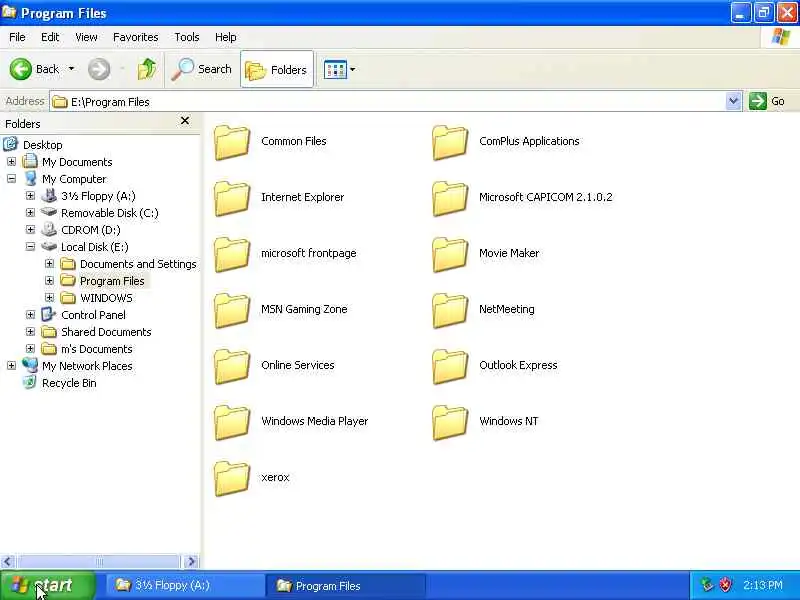Image resolution: width=800 pixels, height=600 pixels.
Task: Select the xerox folder icon
Action: point(232,479)
